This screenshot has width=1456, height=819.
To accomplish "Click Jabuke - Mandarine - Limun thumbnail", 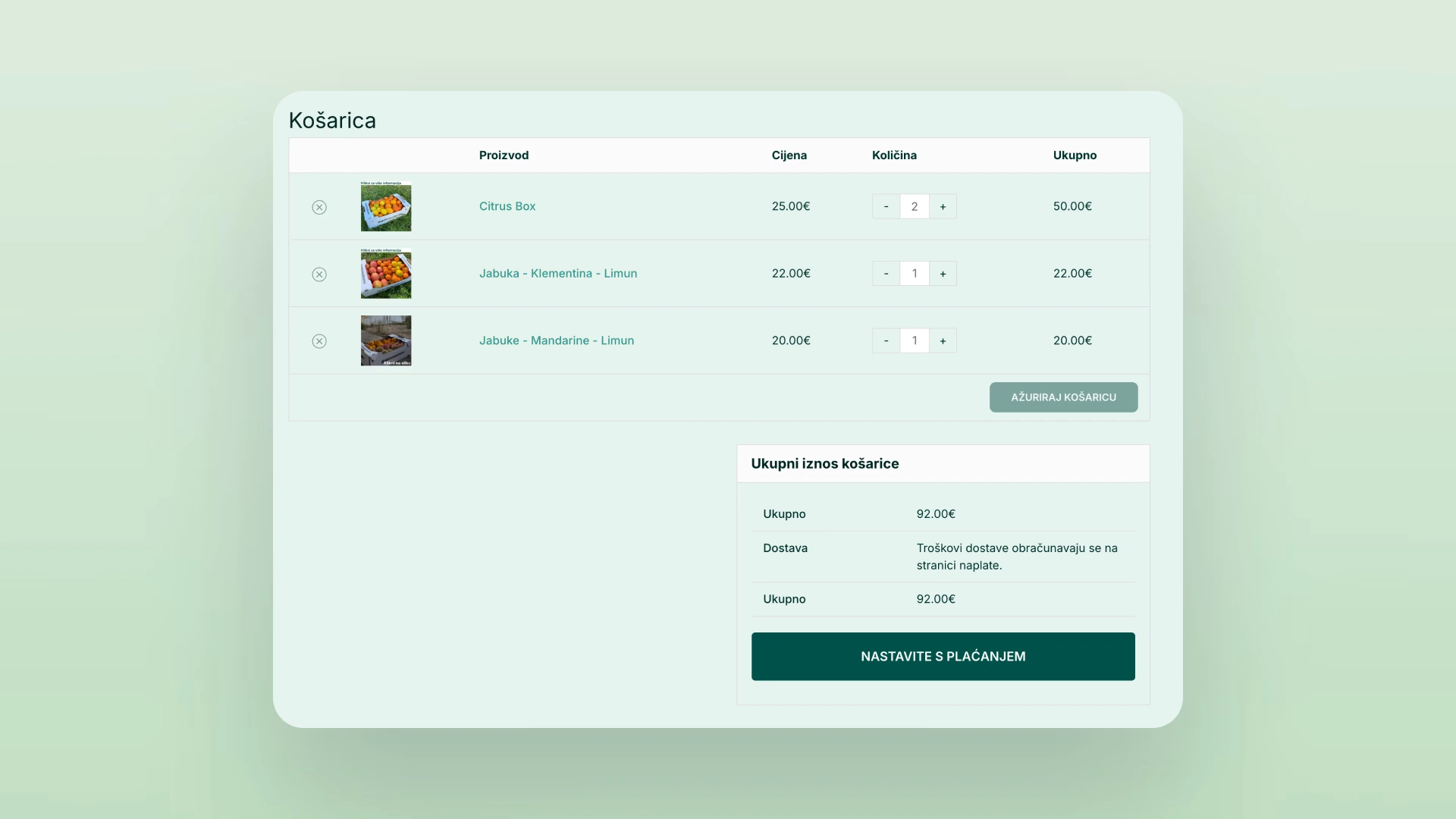I will coord(386,340).
